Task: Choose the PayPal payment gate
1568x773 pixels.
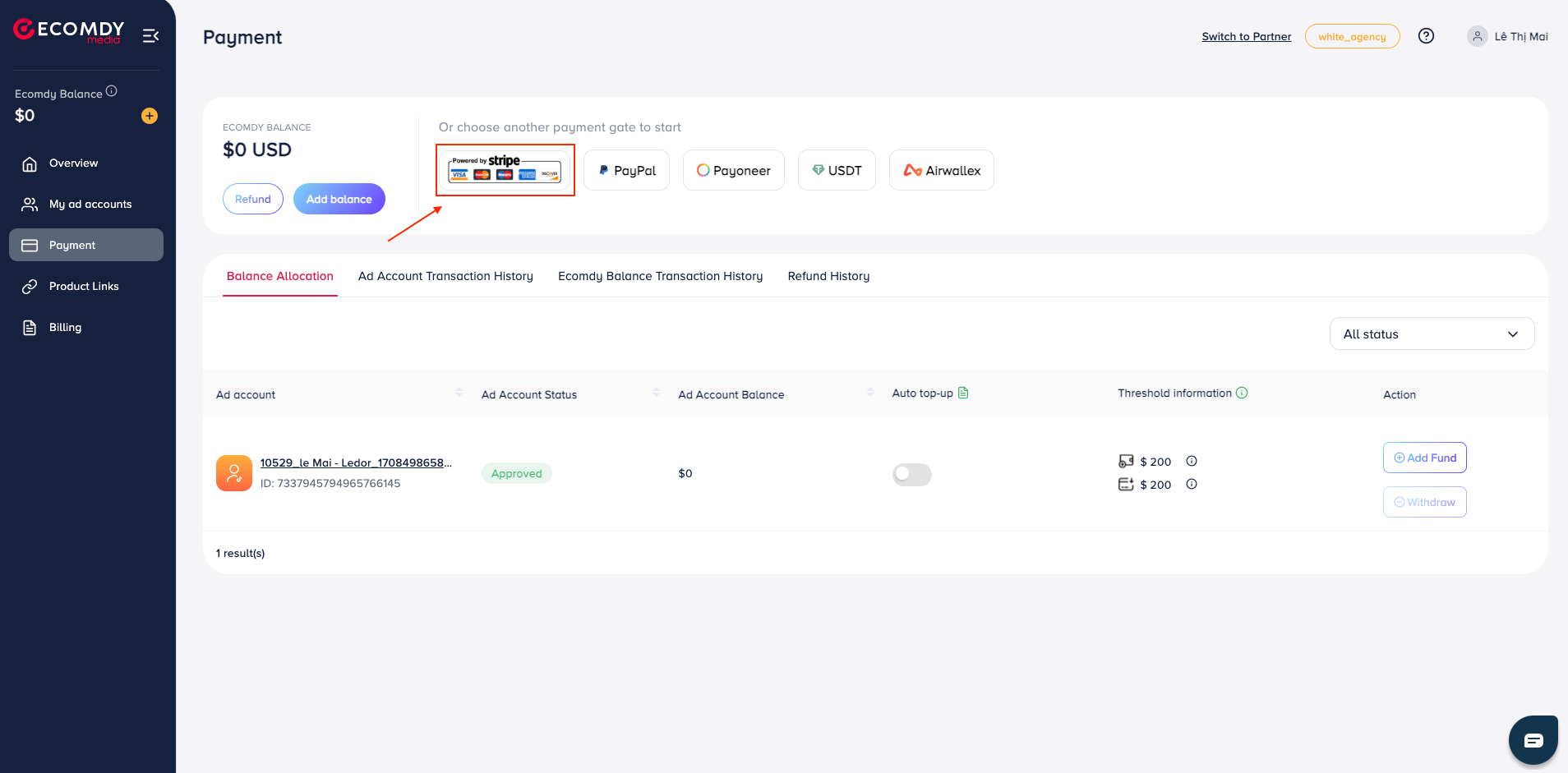Action: tap(627, 170)
